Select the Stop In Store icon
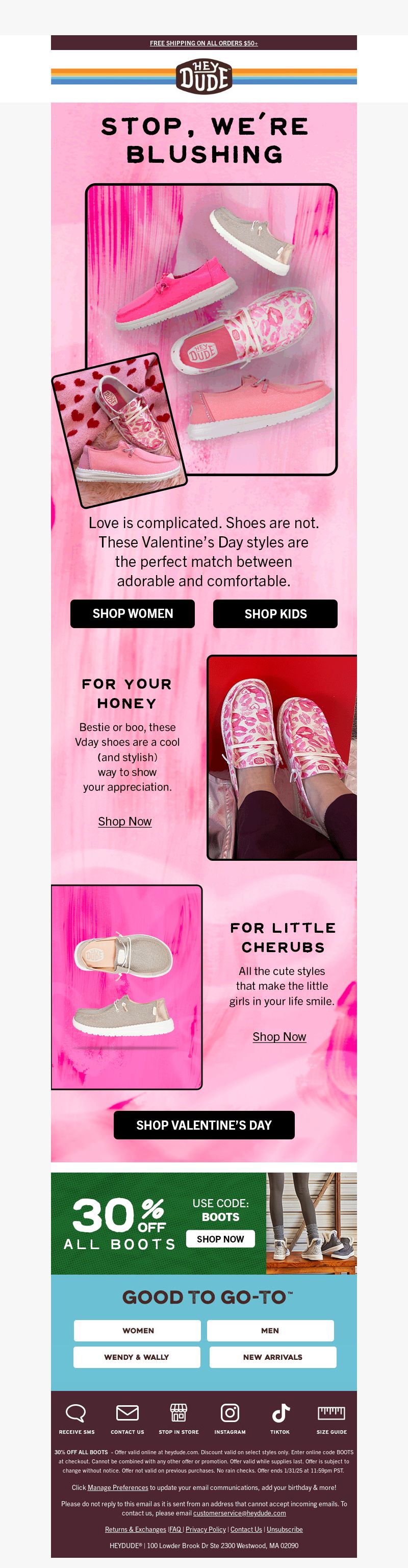The image size is (408, 1568). [x=178, y=1412]
